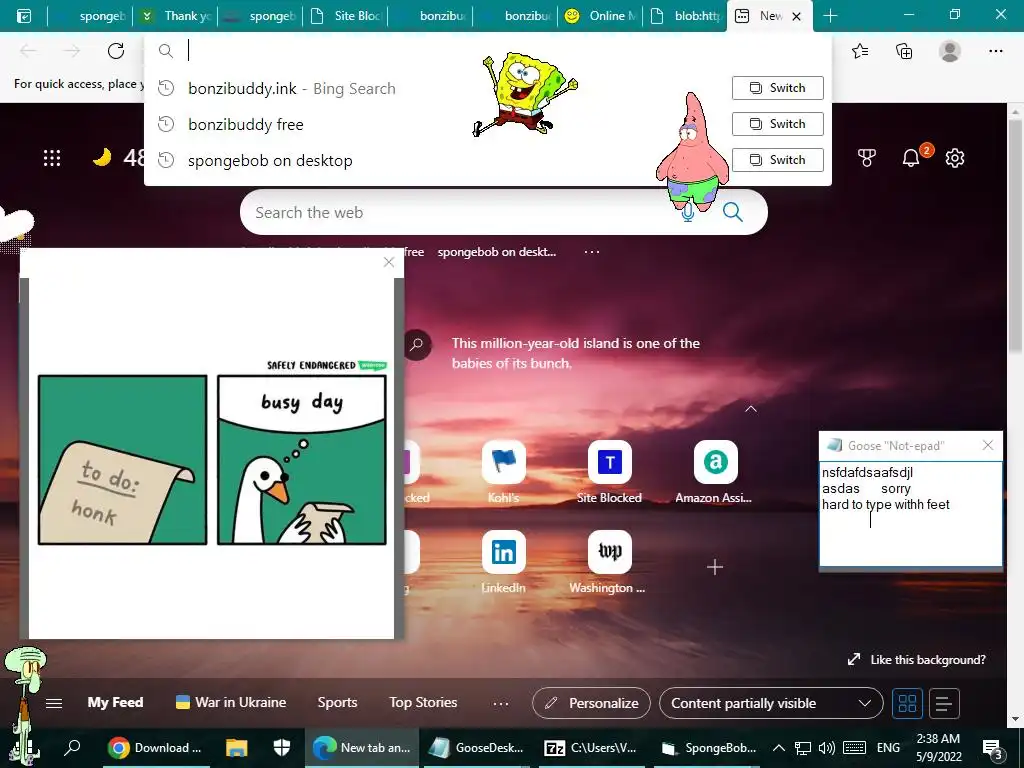Open the LinkedIn quick link tile
Image resolution: width=1024 pixels, height=768 pixels.
[x=504, y=562]
